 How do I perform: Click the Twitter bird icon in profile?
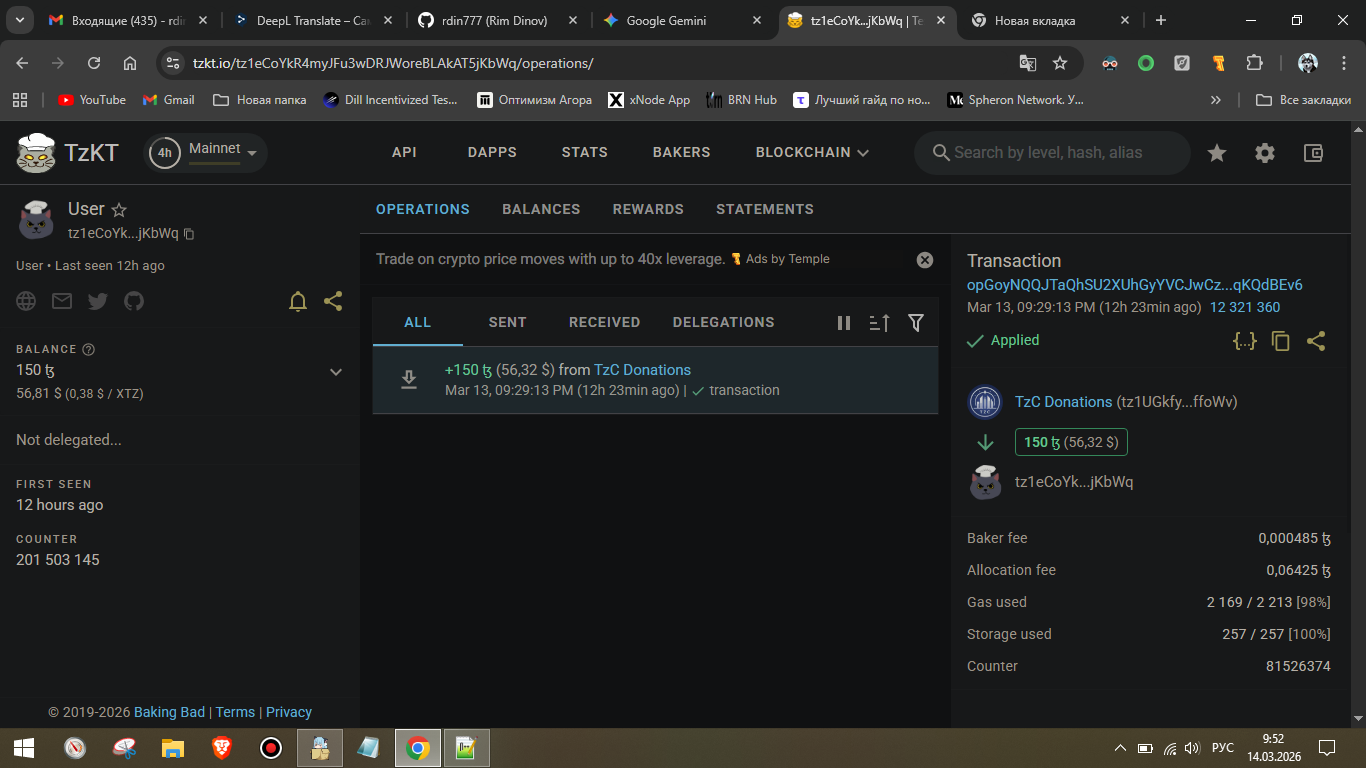pyautogui.click(x=98, y=301)
